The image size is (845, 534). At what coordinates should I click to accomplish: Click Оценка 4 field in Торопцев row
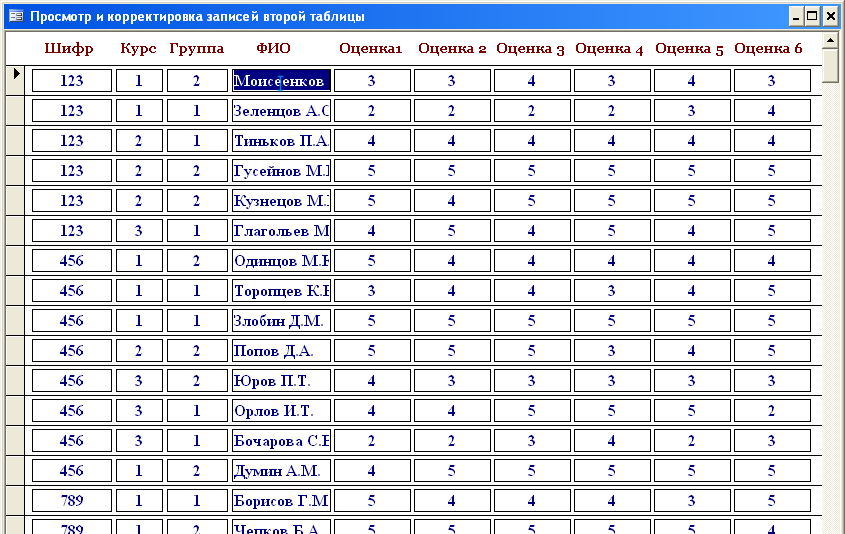pyautogui.click(x=612, y=291)
